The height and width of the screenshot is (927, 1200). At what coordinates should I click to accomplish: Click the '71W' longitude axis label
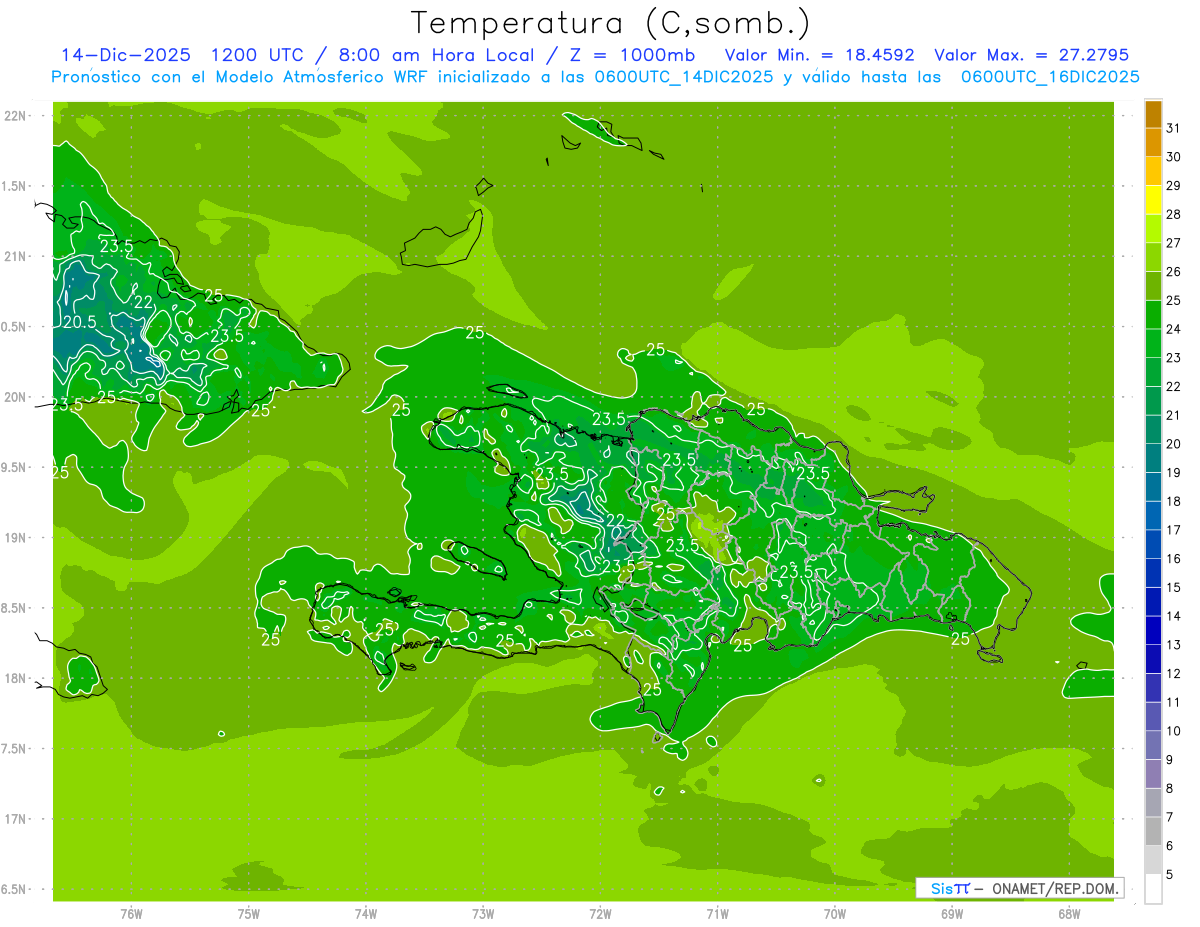pyautogui.click(x=718, y=913)
